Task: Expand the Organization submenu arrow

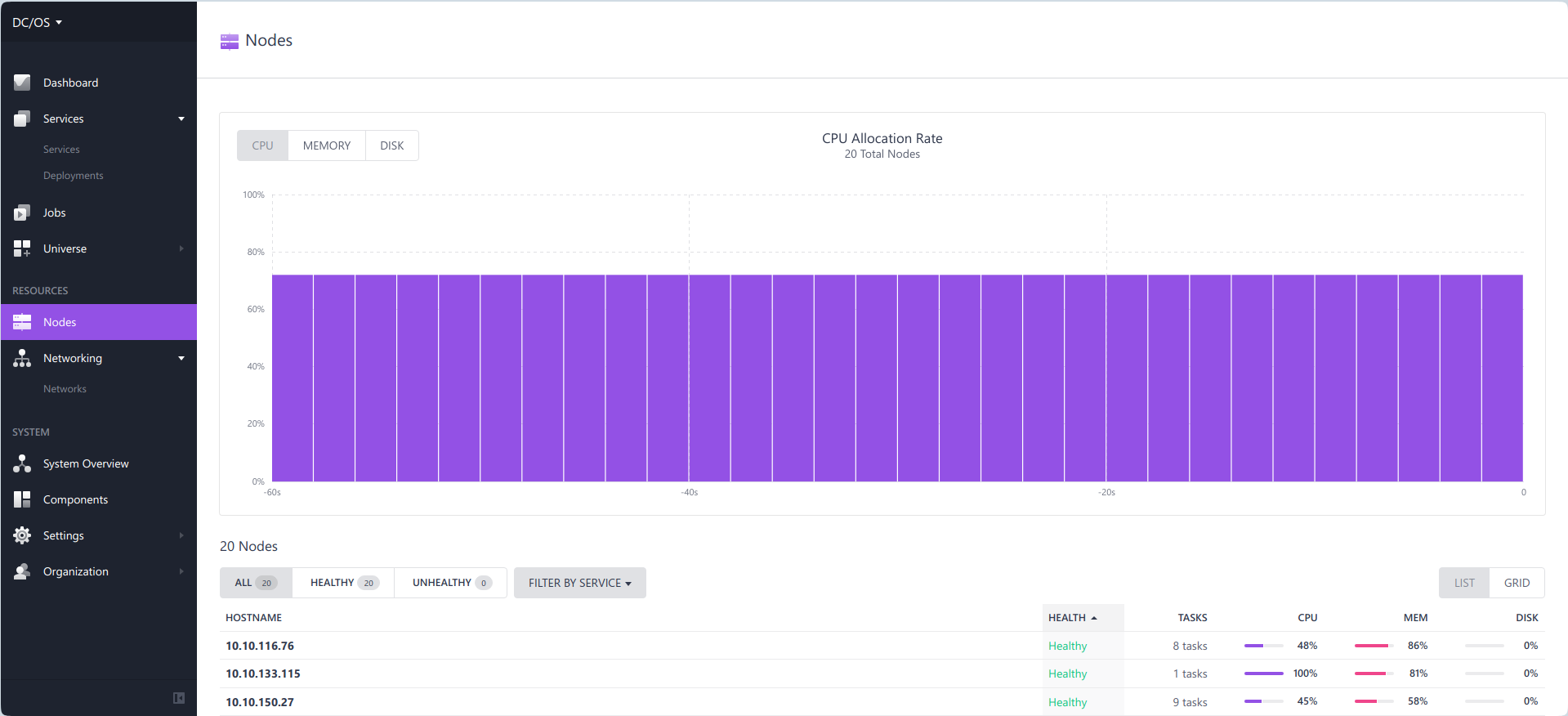Action: coord(181,571)
